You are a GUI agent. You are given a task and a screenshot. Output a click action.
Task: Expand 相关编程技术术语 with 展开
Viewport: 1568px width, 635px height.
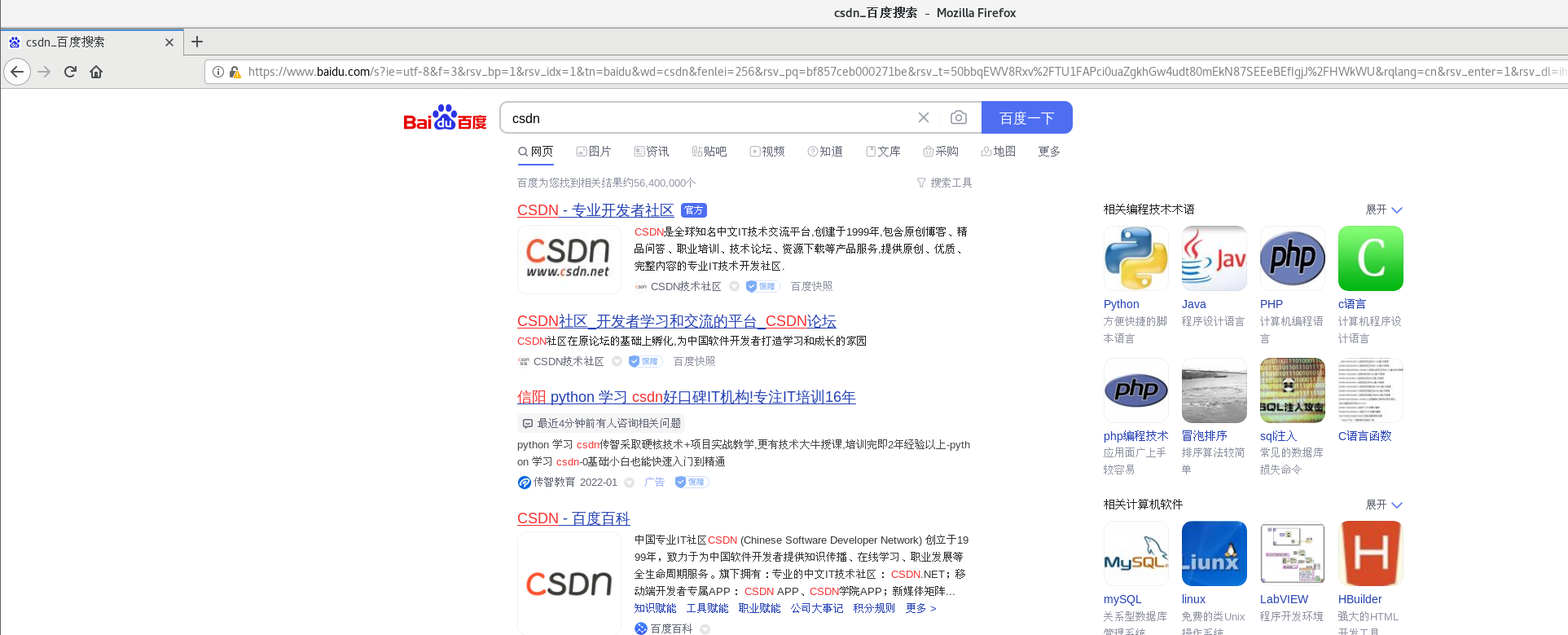(1384, 209)
